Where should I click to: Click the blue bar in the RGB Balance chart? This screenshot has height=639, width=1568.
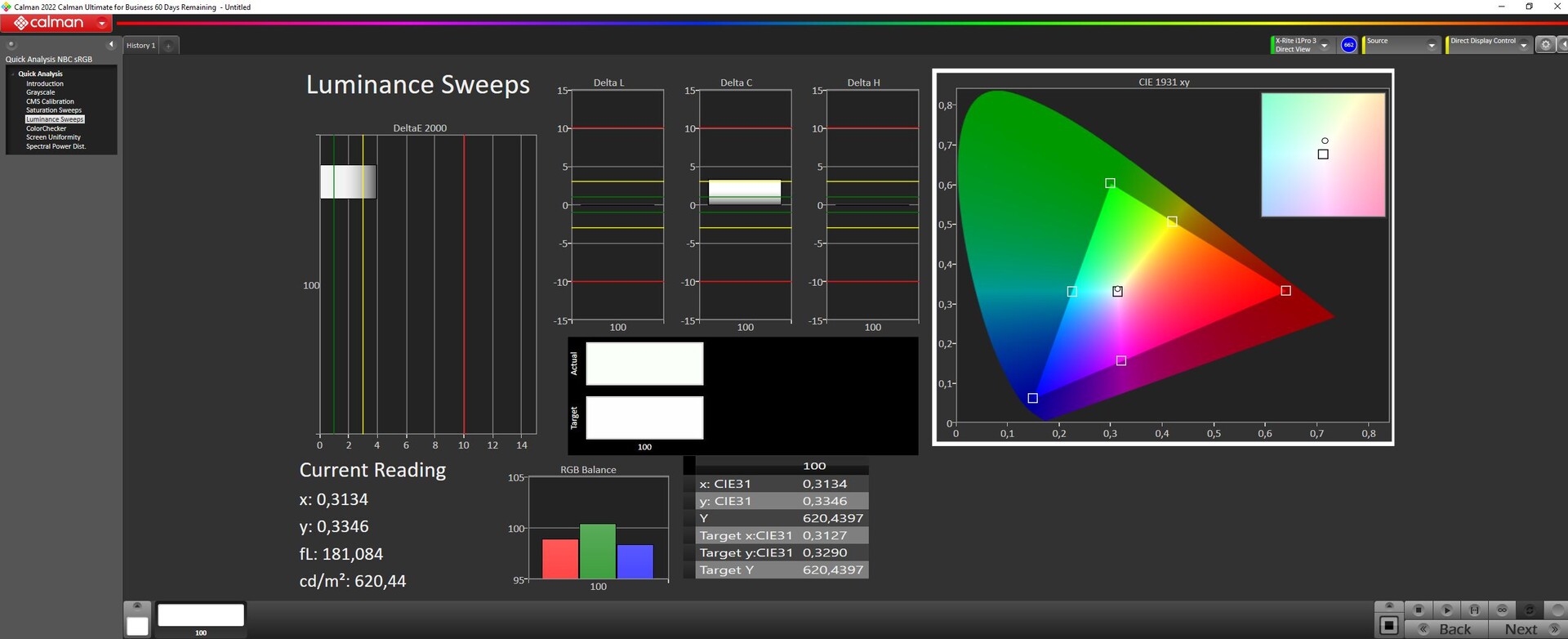coord(635,562)
